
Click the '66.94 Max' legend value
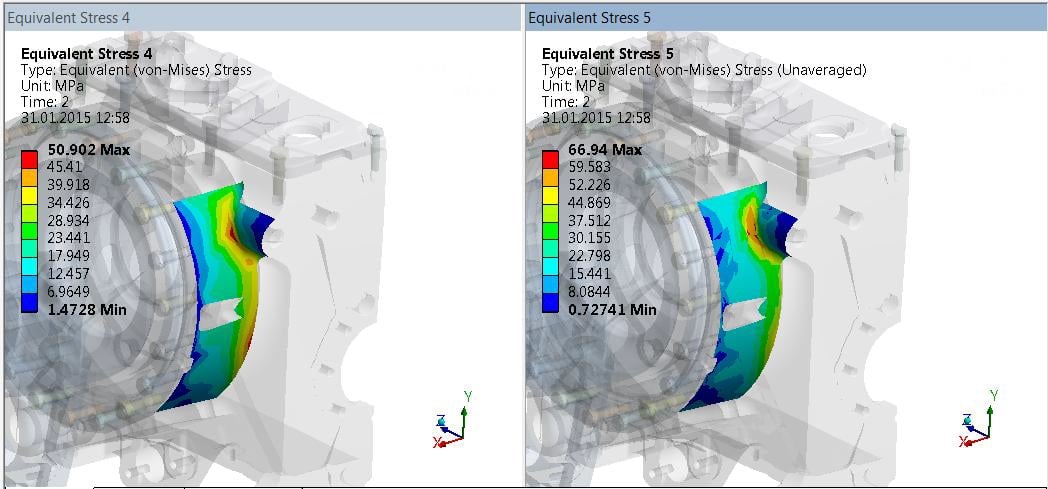coord(605,150)
